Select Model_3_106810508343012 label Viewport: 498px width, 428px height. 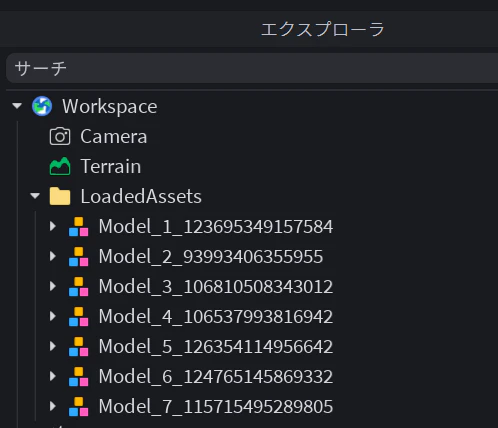point(216,287)
